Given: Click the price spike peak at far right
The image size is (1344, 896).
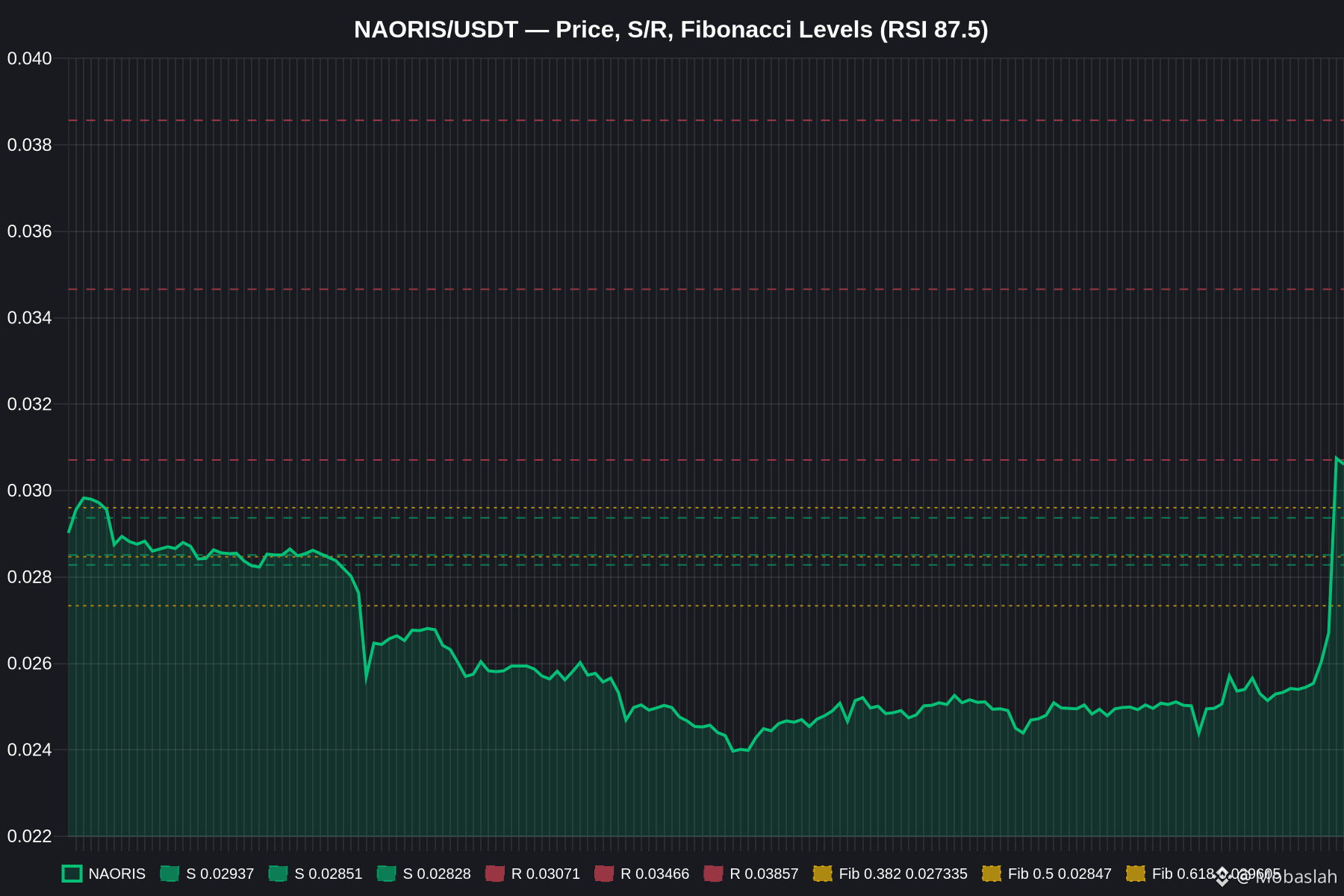Looking at the screenshot, I should [1336, 458].
